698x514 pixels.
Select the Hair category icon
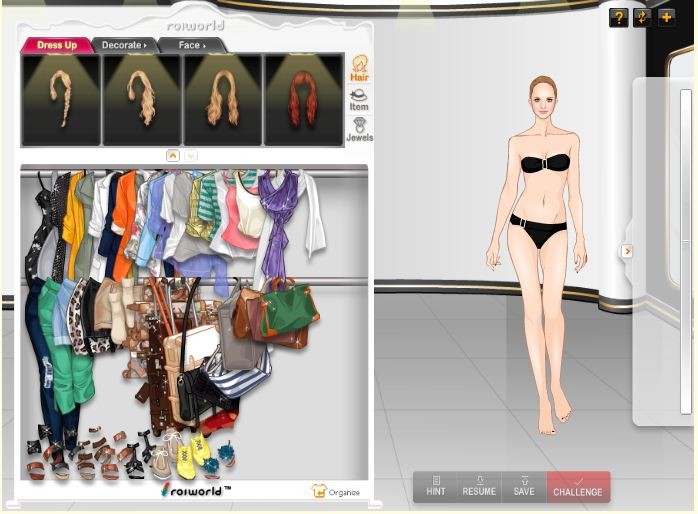(x=359, y=69)
